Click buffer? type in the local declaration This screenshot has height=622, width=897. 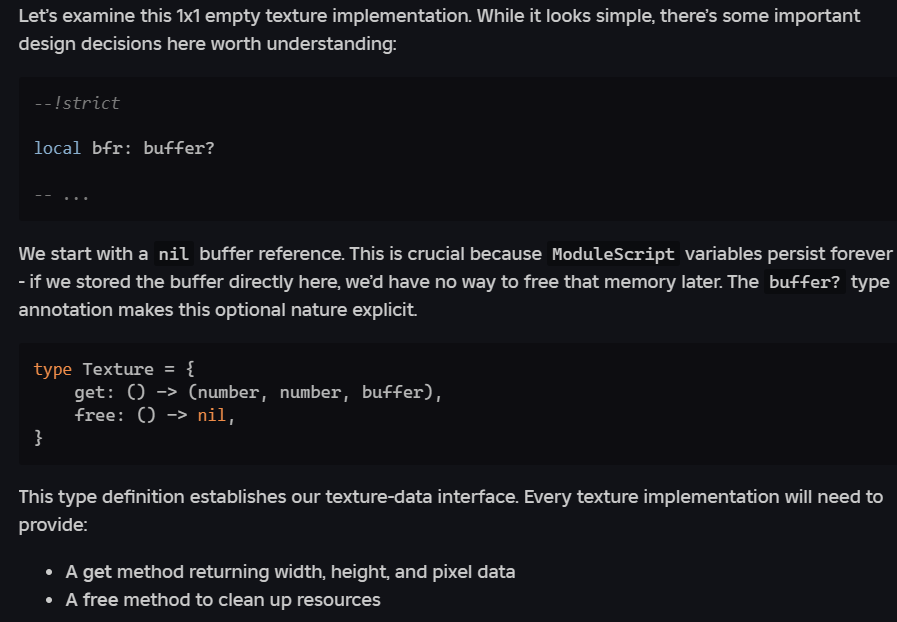coord(179,148)
